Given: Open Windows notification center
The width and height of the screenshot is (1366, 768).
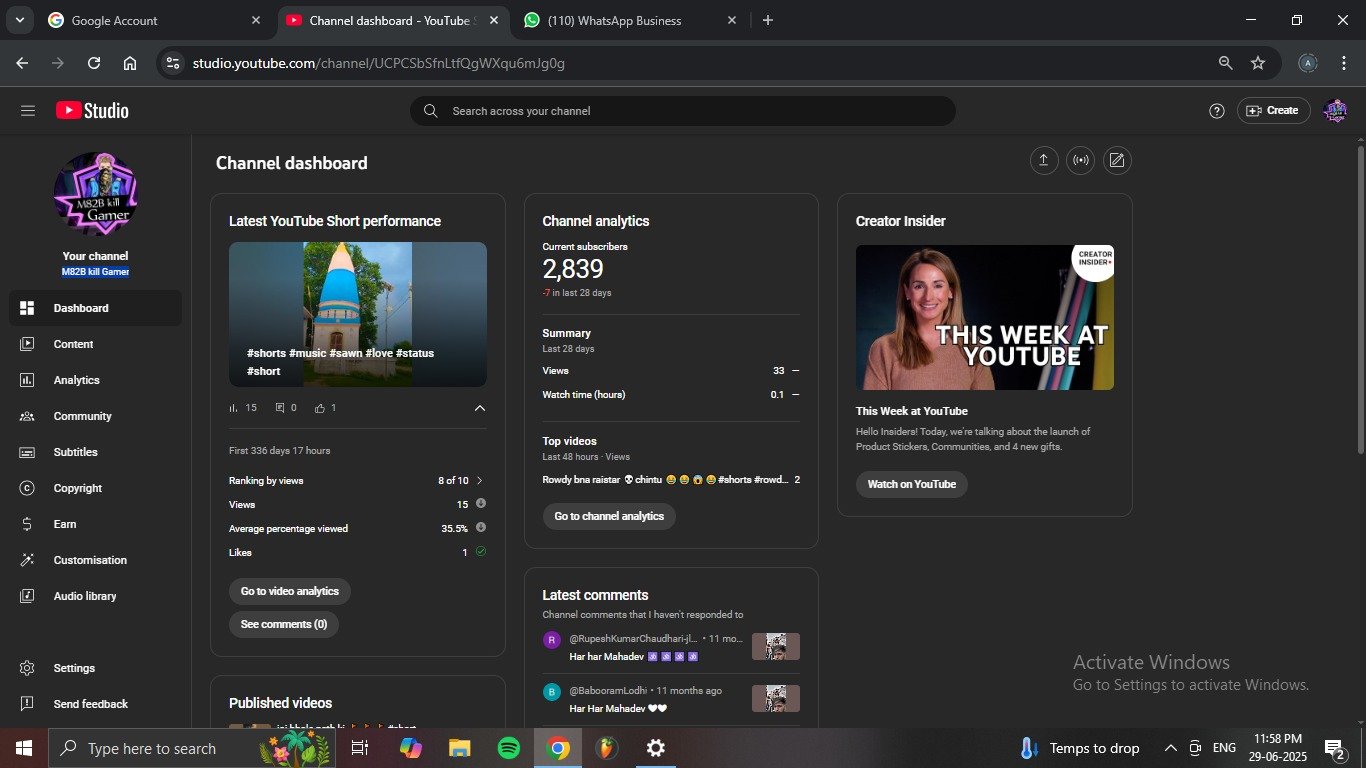Looking at the screenshot, I should click(1334, 748).
